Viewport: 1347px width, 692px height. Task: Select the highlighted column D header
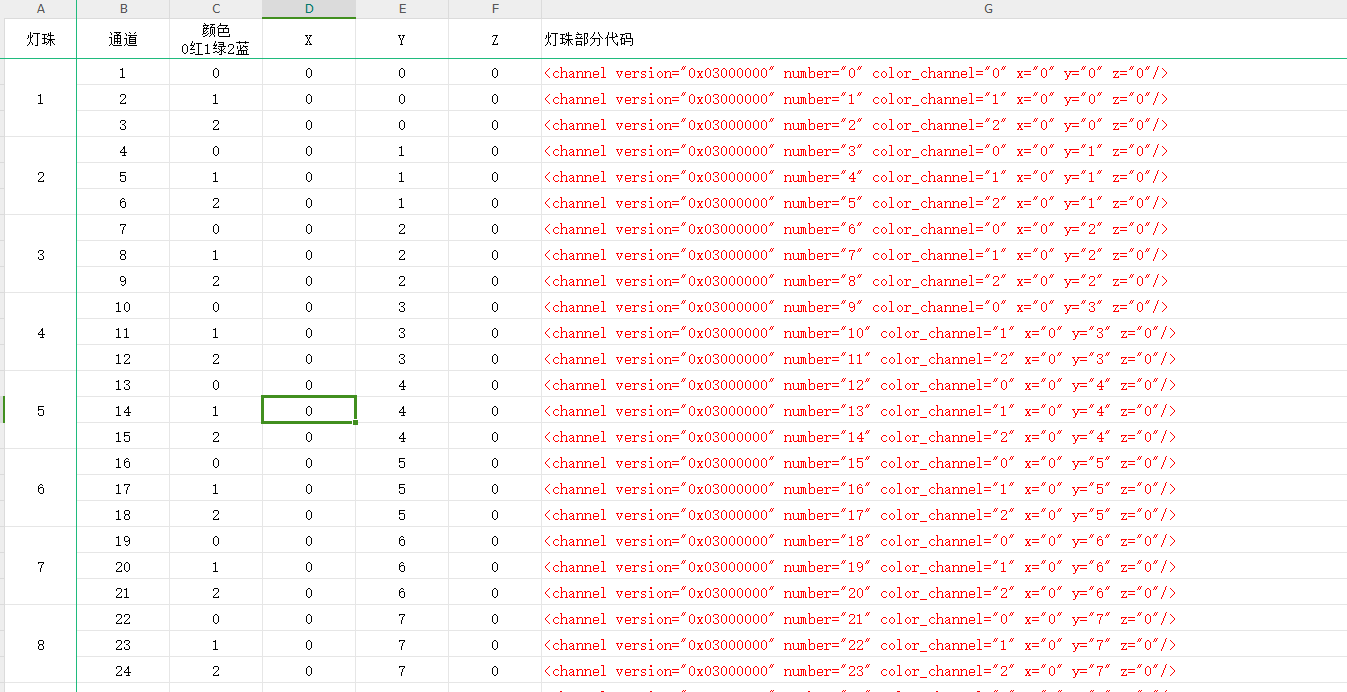click(309, 9)
